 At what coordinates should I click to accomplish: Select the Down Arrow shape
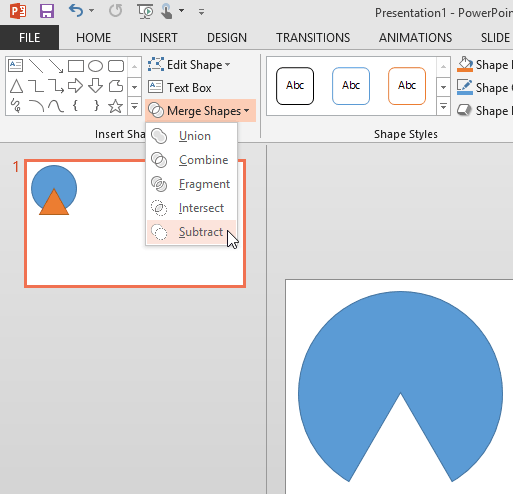95,86
